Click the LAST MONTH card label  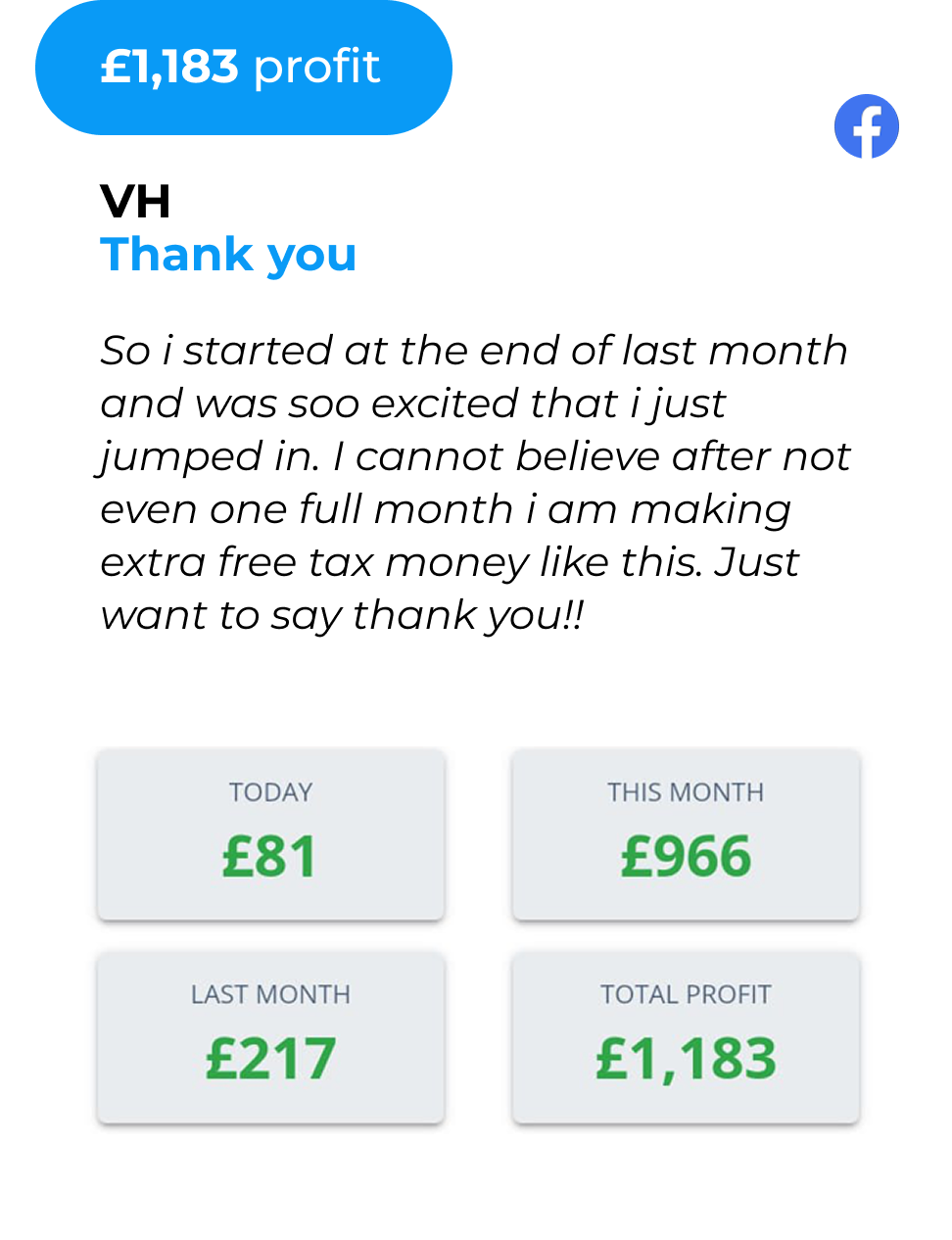click(x=270, y=995)
